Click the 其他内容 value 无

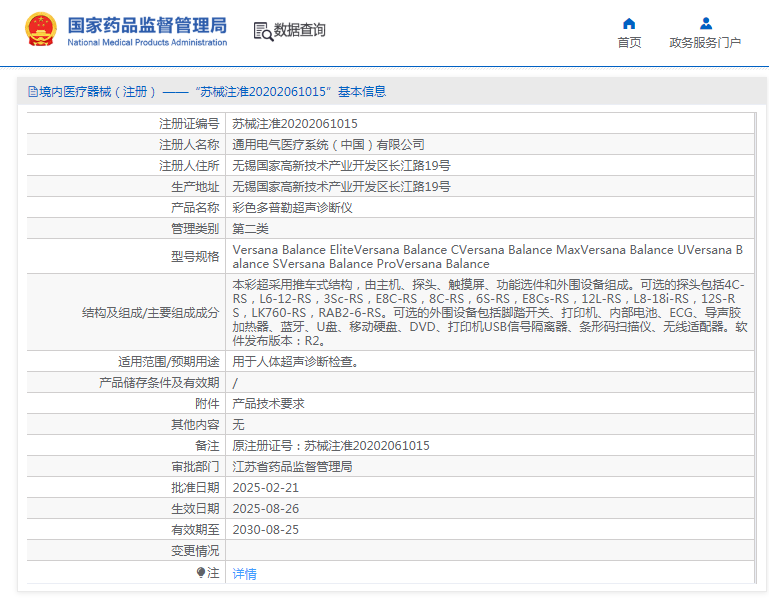click(x=238, y=425)
